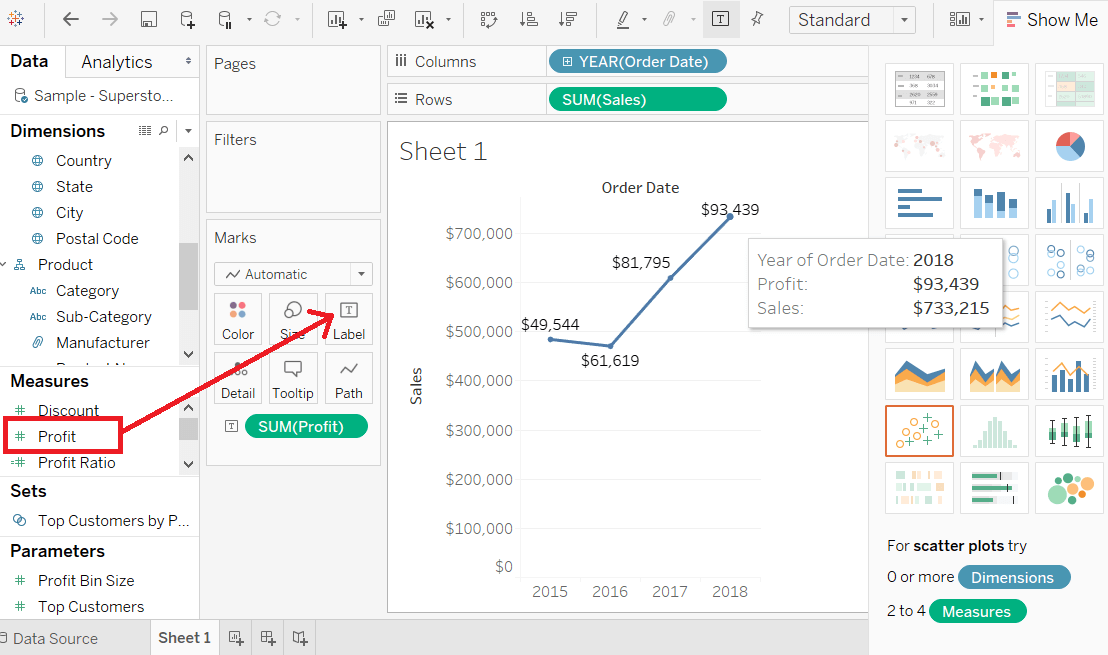Click New Worksheet tab icon at bottom
This screenshot has width=1108, height=655.
tap(236, 638)
